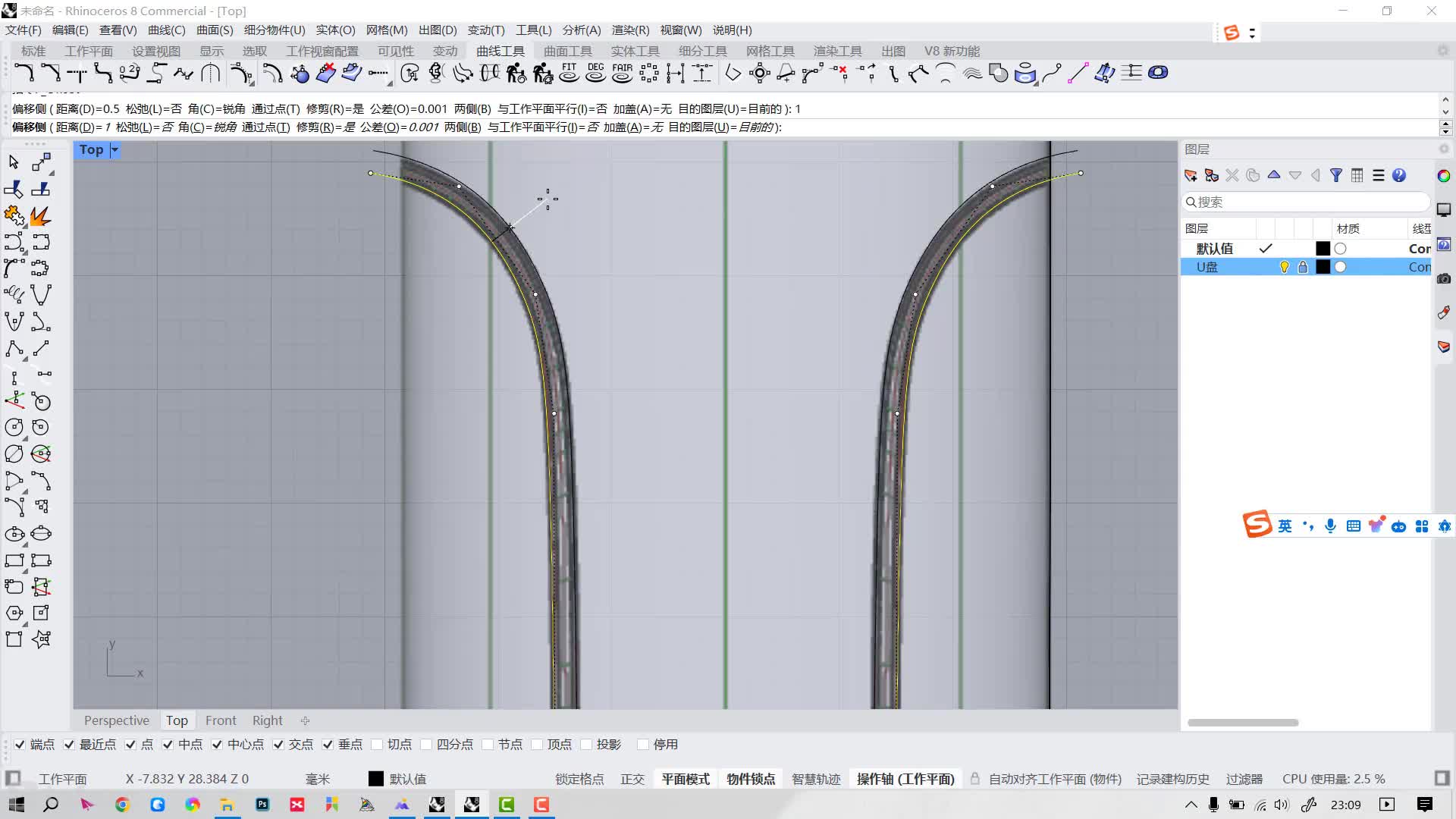Click the U盘 layer black color swatch
Image resolution: width=1456 pixels, height=819 pixels.
point(1323,267)
